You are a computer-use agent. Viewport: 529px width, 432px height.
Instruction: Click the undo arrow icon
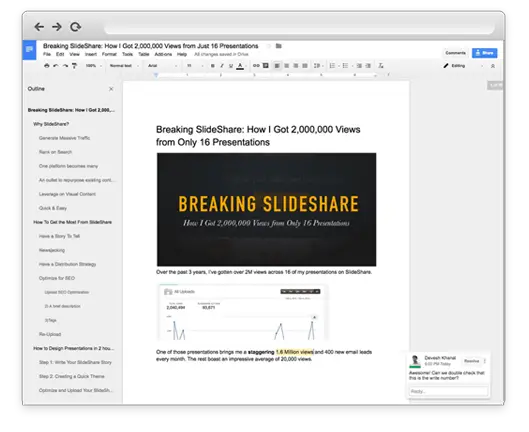[x=56, y=65]
